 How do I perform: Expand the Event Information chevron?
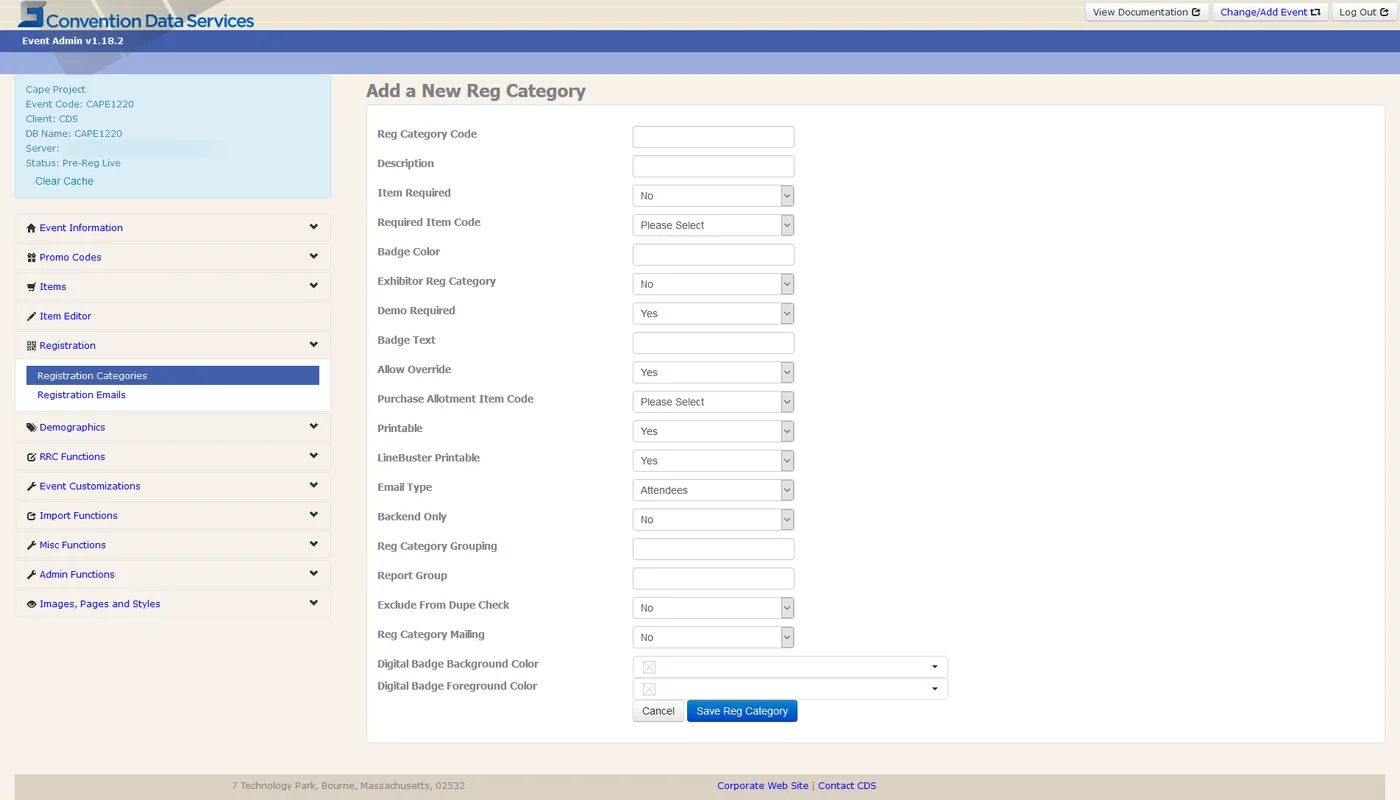314,227
